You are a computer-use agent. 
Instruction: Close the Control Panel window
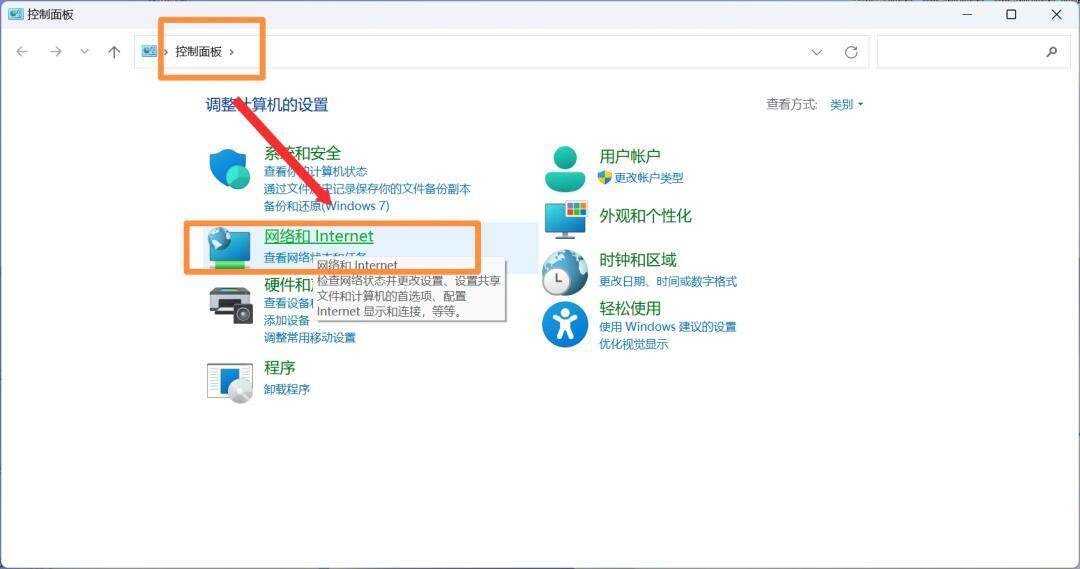click(1057, 14)
